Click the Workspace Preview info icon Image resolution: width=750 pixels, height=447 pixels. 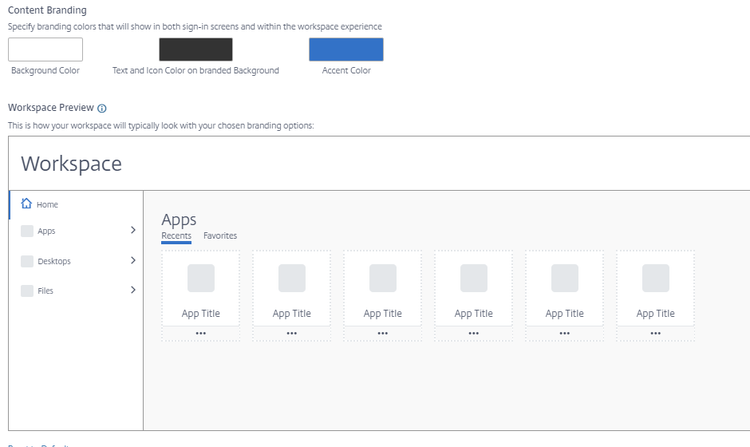[102, 108]
